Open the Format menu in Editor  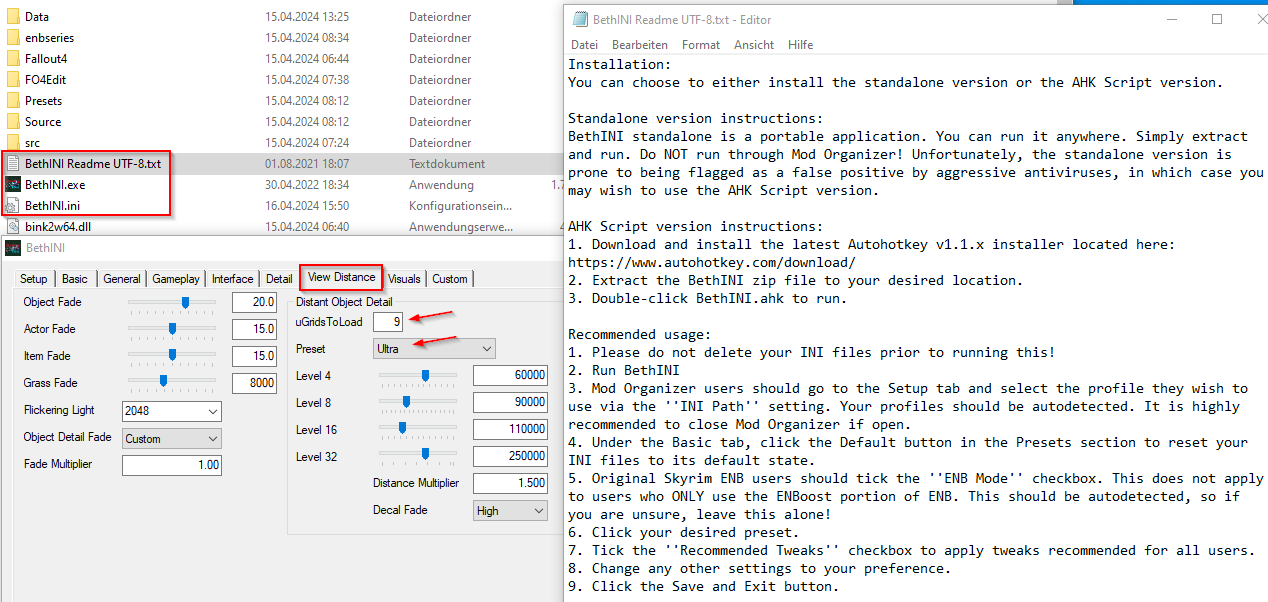pyautogui.click(x=701, y=45)
